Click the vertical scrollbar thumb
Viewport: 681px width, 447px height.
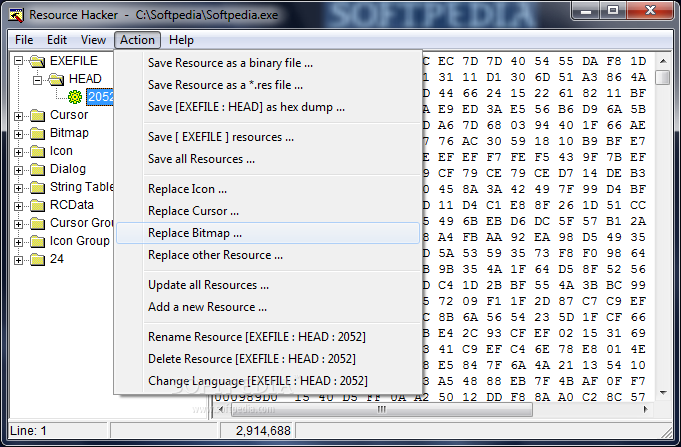point(663,77)
